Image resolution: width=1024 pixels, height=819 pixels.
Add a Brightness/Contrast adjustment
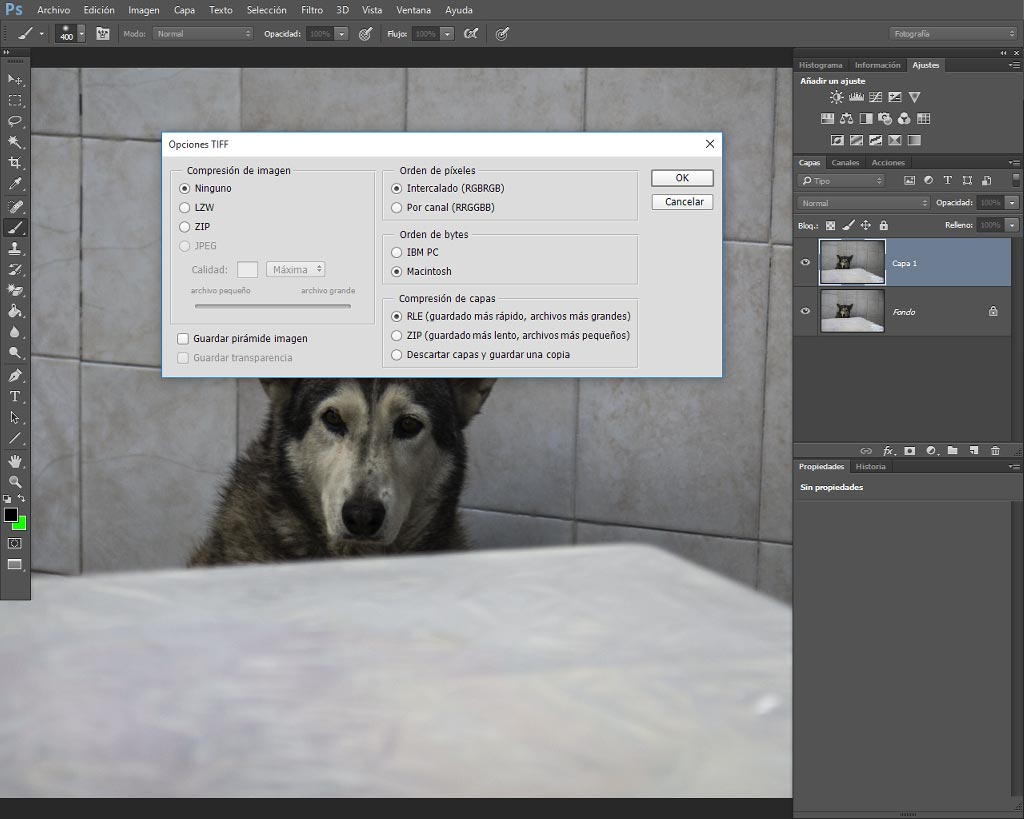tap(837, 97)
